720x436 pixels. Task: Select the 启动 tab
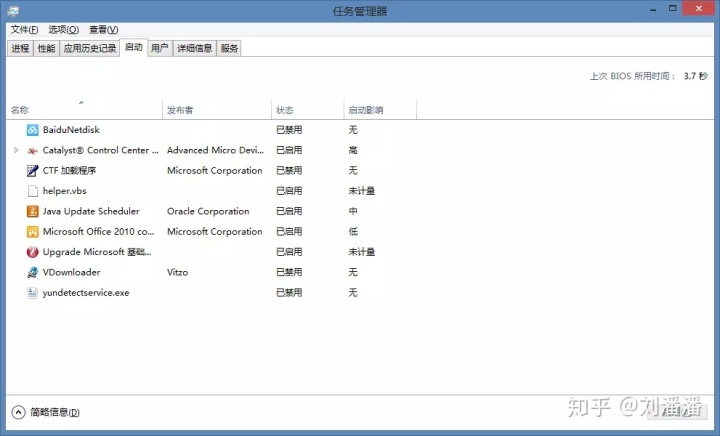(134, 47)
